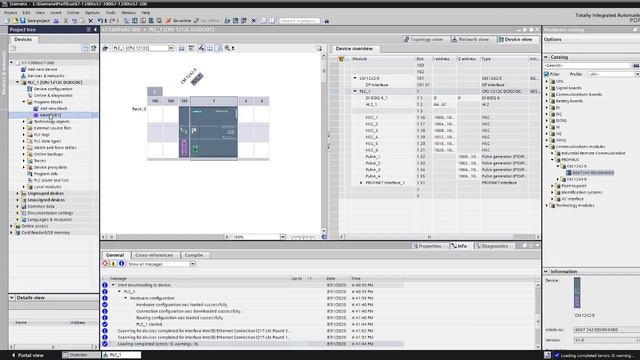Image resolution: width=640 pixels, height=360 pixels.
Task: Click the Show module labels icon in device toolbar
Action: coord(202,48)
